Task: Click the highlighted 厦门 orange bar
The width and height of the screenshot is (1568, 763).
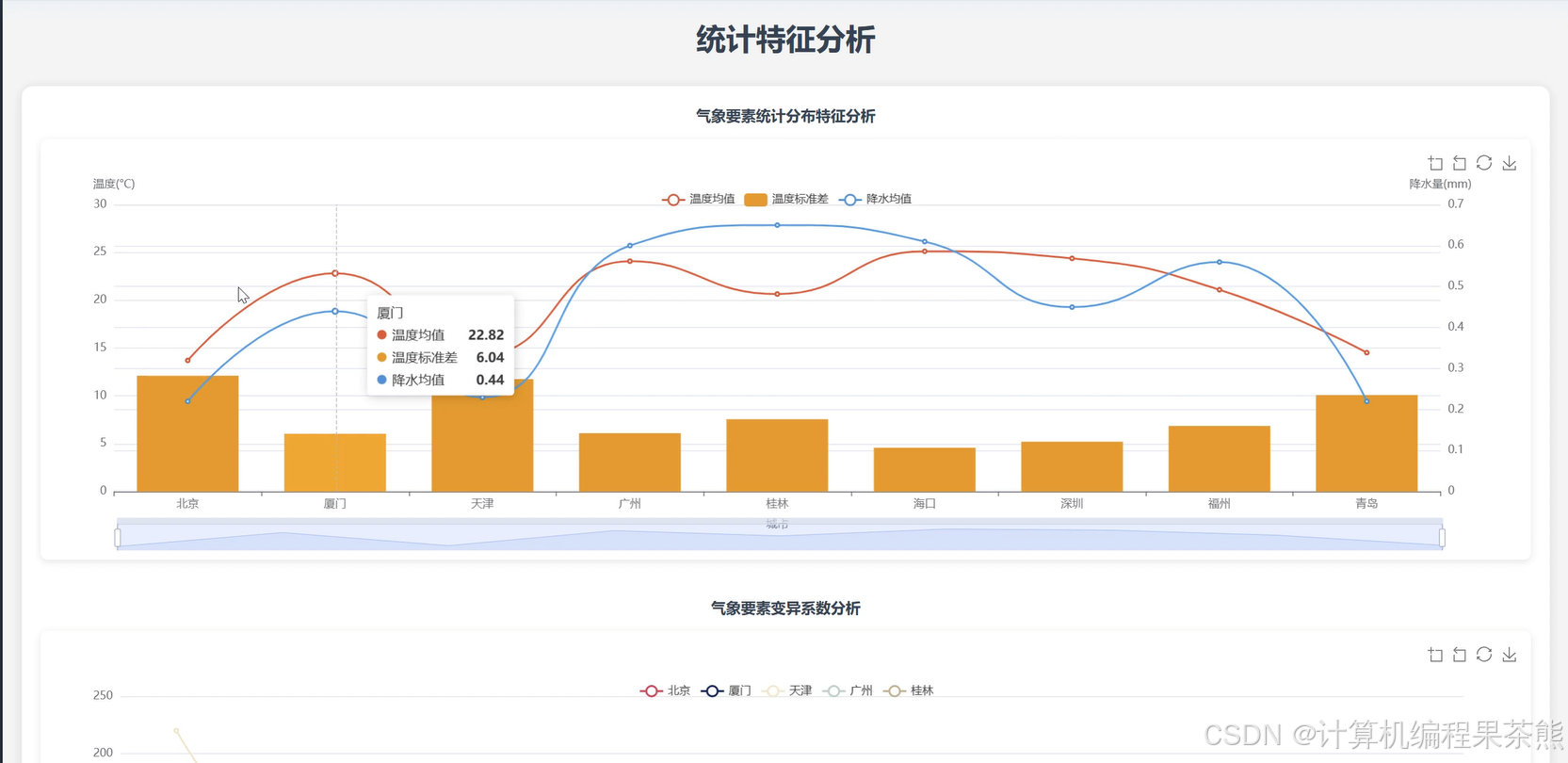Action: [x=335, y=463]
